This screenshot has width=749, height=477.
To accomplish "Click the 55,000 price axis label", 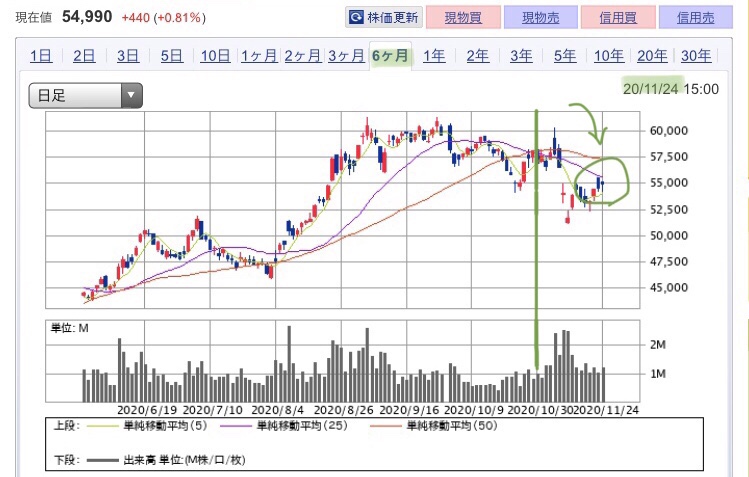I will tap(669, 183).
